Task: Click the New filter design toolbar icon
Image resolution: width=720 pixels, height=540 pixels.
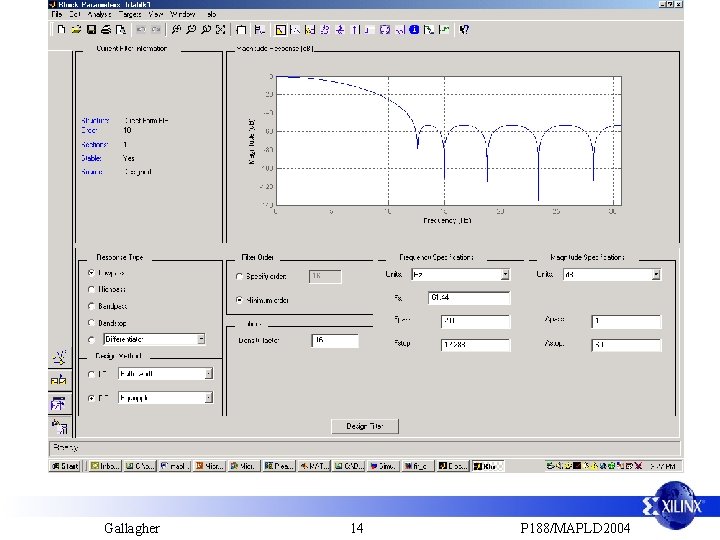Action: click(61, 30)
